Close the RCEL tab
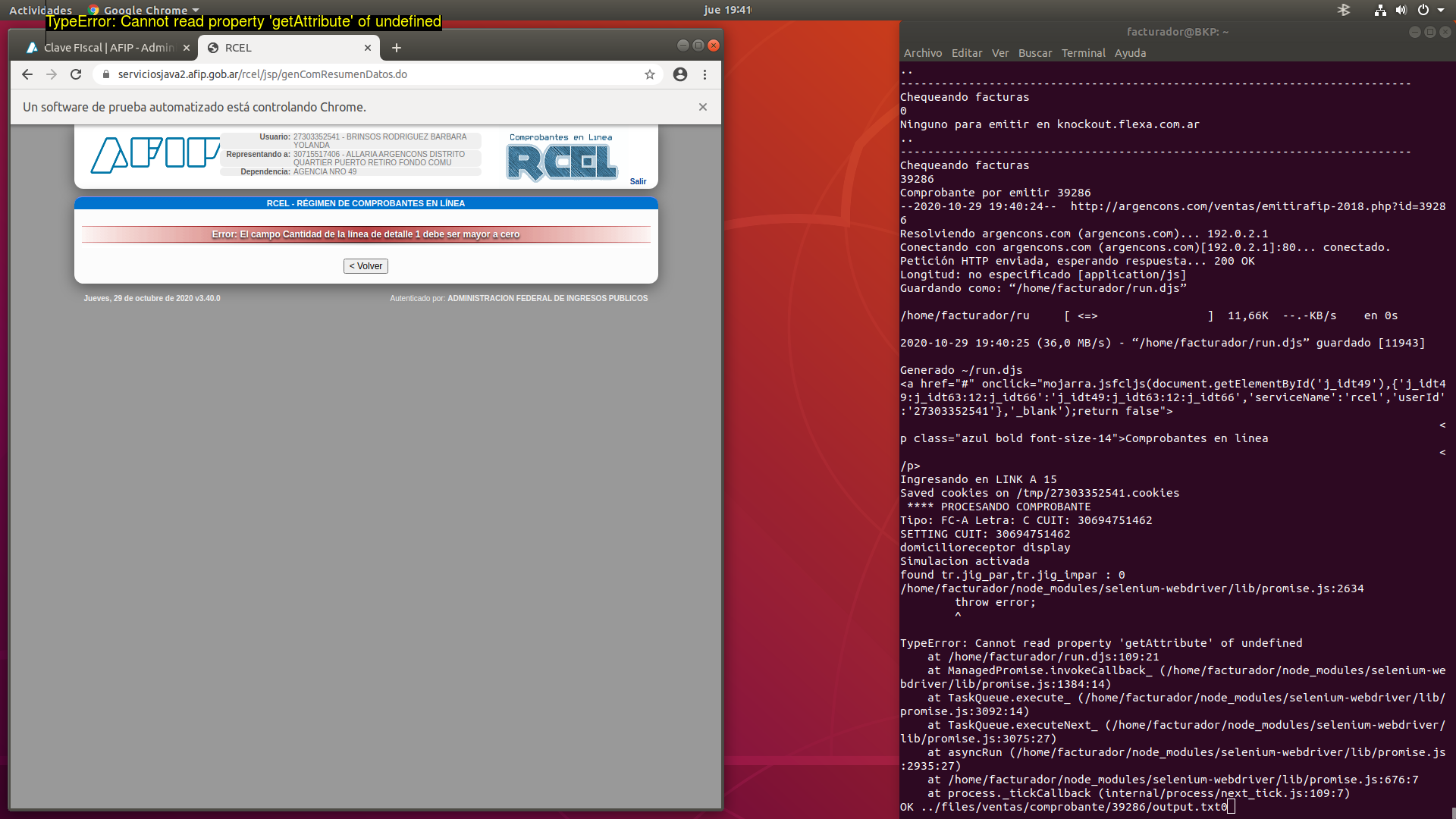The width and height of the screenshot is (1456, 819). [x=368, y=48]
